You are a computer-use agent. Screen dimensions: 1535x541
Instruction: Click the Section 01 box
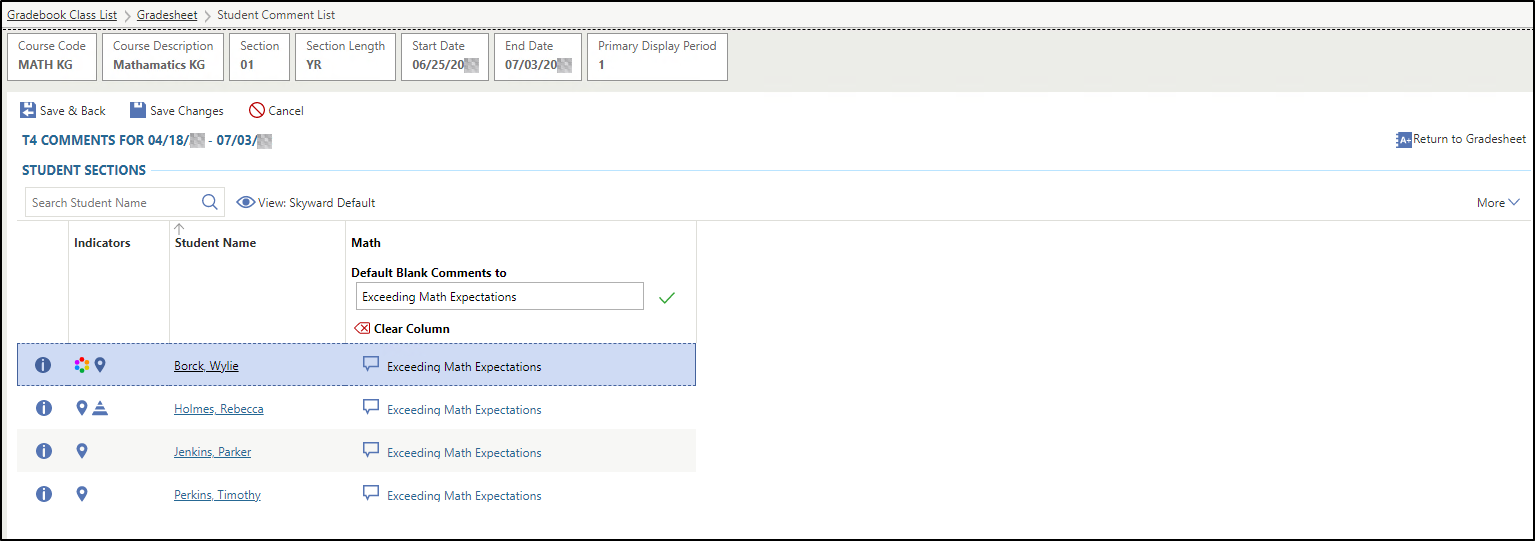259,56
